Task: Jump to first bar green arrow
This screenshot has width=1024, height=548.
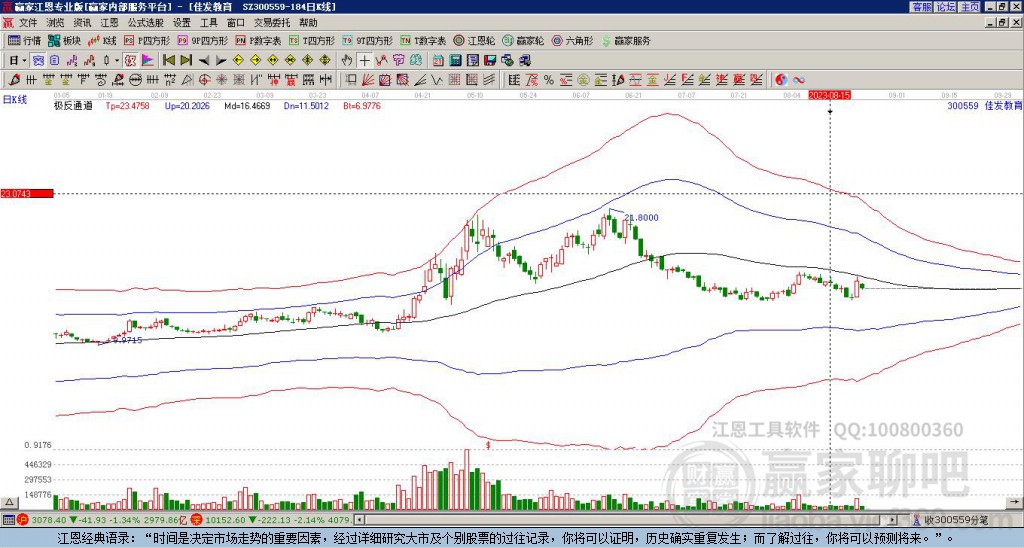Action: pos(169,61)
